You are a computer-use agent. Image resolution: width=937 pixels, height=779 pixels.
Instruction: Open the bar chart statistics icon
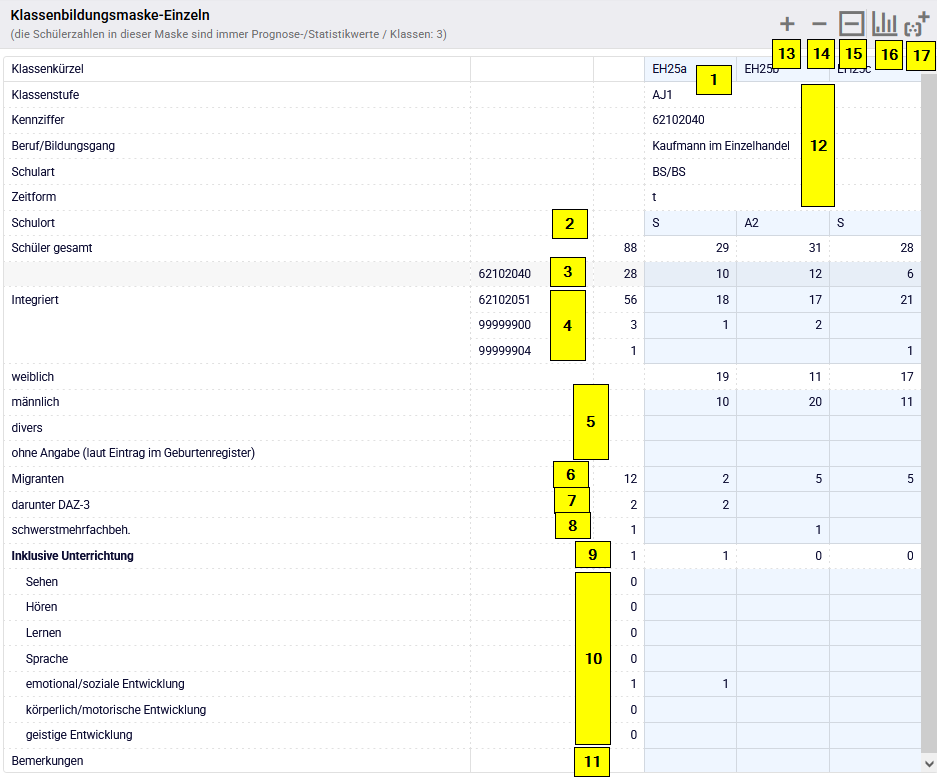coord(885,24)
